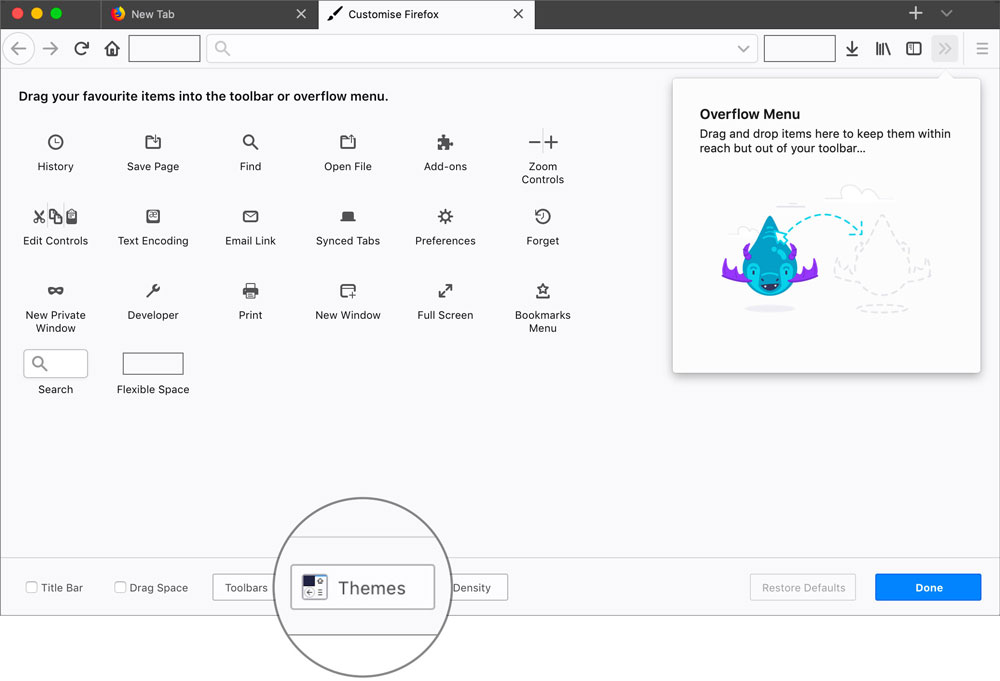
Task: Click the Done button
Action: 928,587
